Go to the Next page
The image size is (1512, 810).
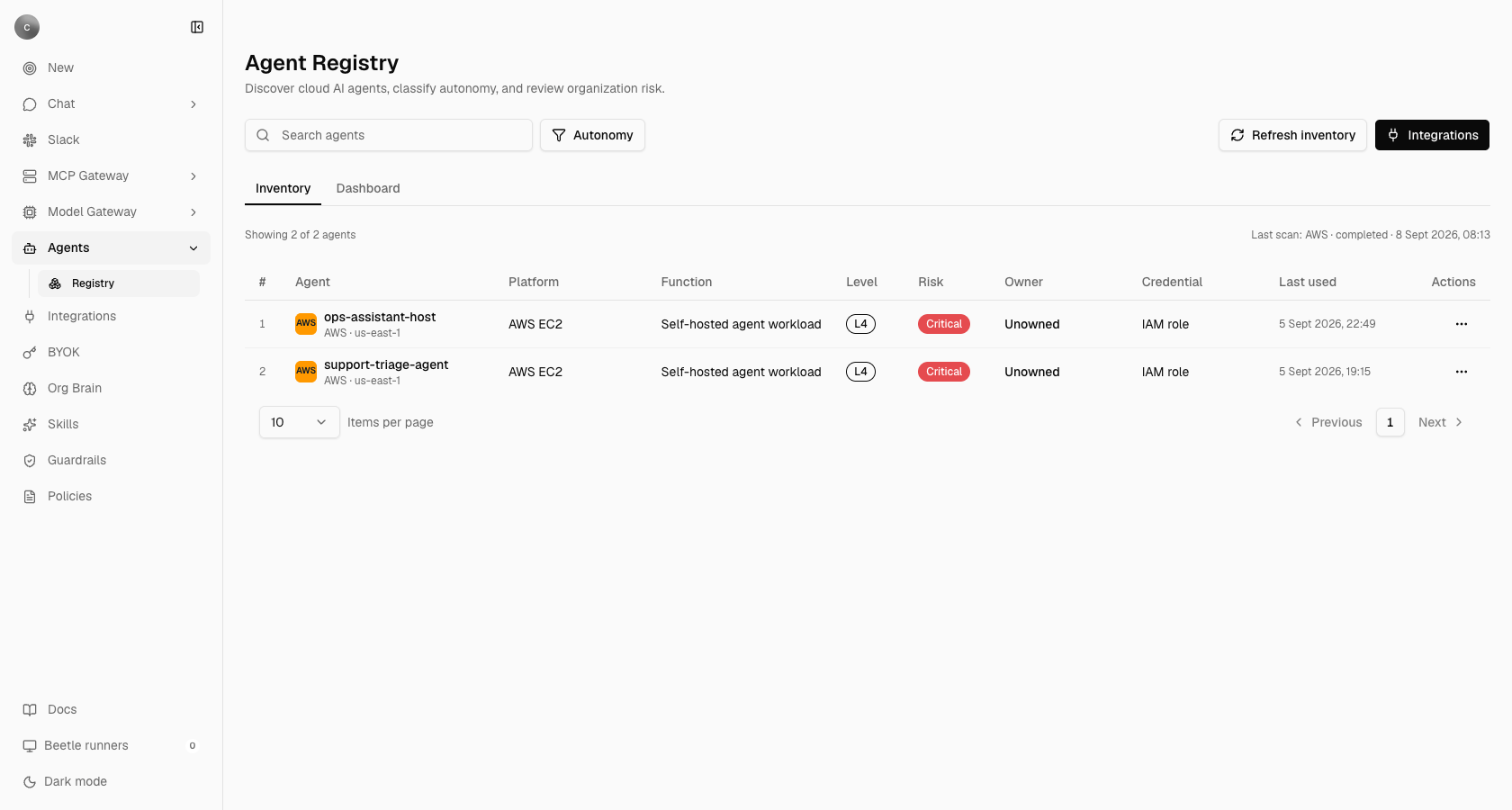click(1441, 422)
